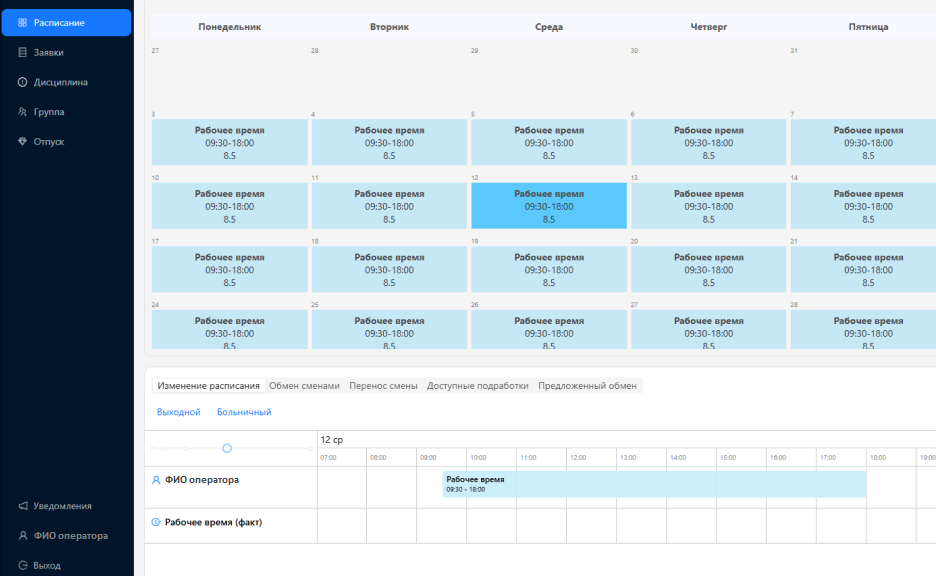Image resolution: width=936 pixels, height=576 pixels.
Task: Click clock icon beside Рабочее время (факт)
Action: (156, 522)
